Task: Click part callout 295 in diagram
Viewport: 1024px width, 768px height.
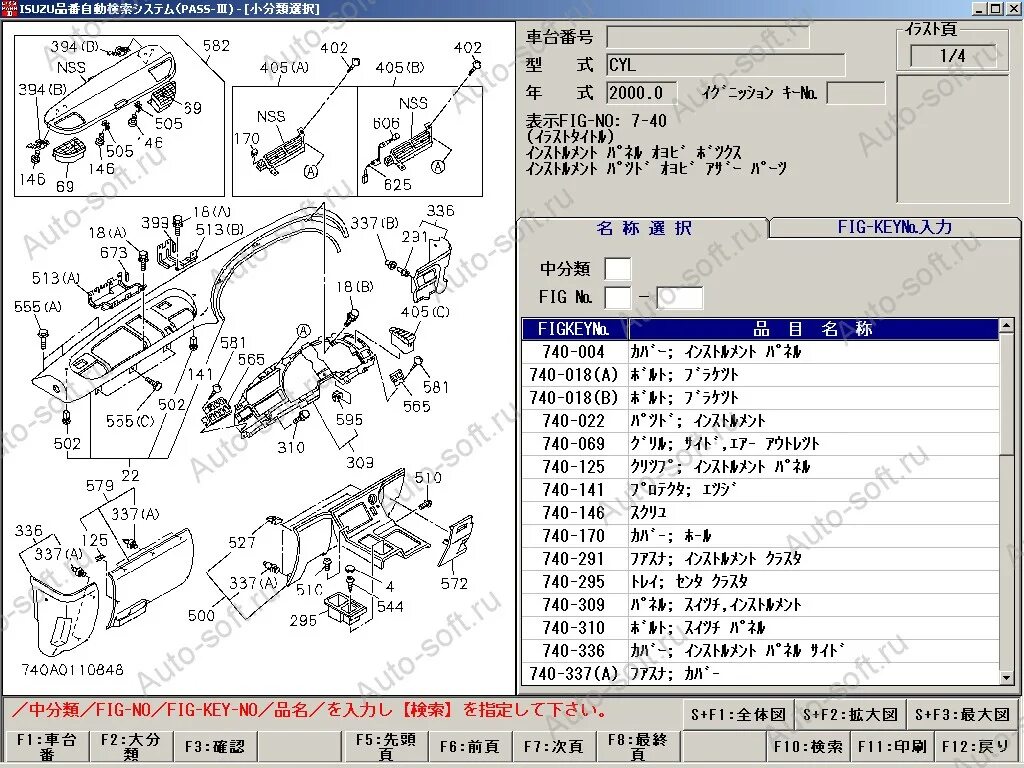Action: pos(303,620)
